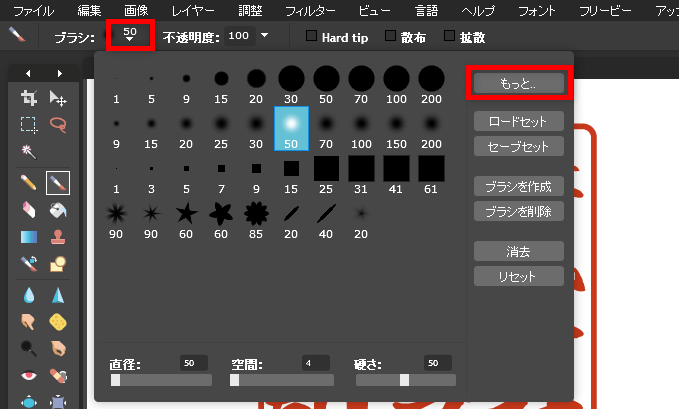The width and height of the screenshot is (679, 409).
Task: Select the slanted stroke 40 brush preset
Action: pos(326,220)
